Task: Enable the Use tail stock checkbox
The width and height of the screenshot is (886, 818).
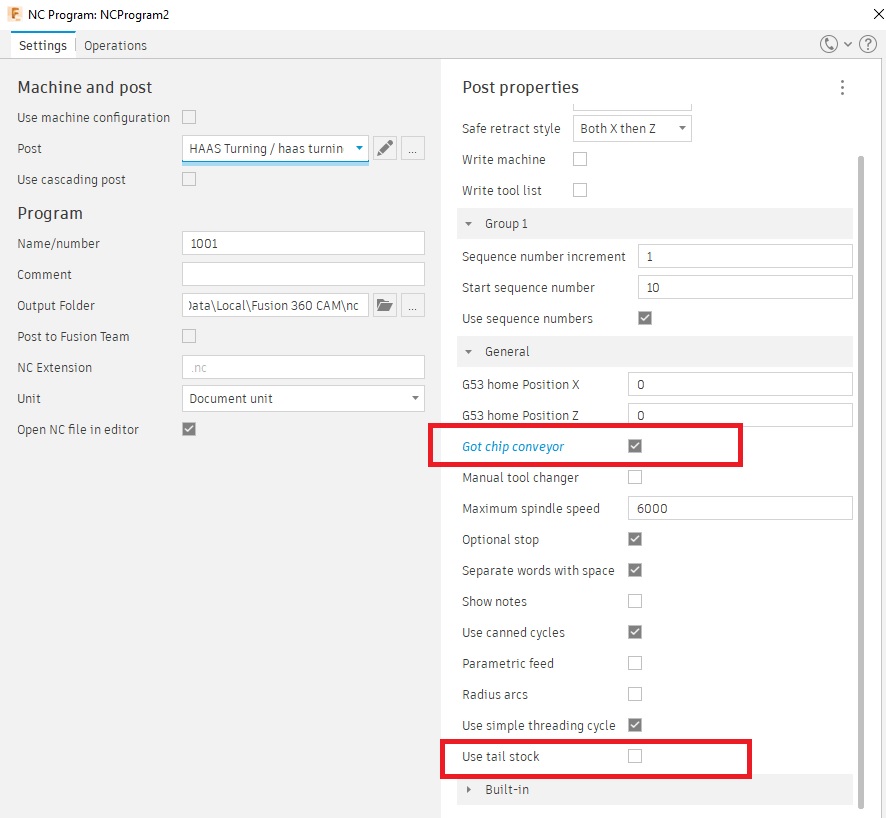Action: click(635, 756)
